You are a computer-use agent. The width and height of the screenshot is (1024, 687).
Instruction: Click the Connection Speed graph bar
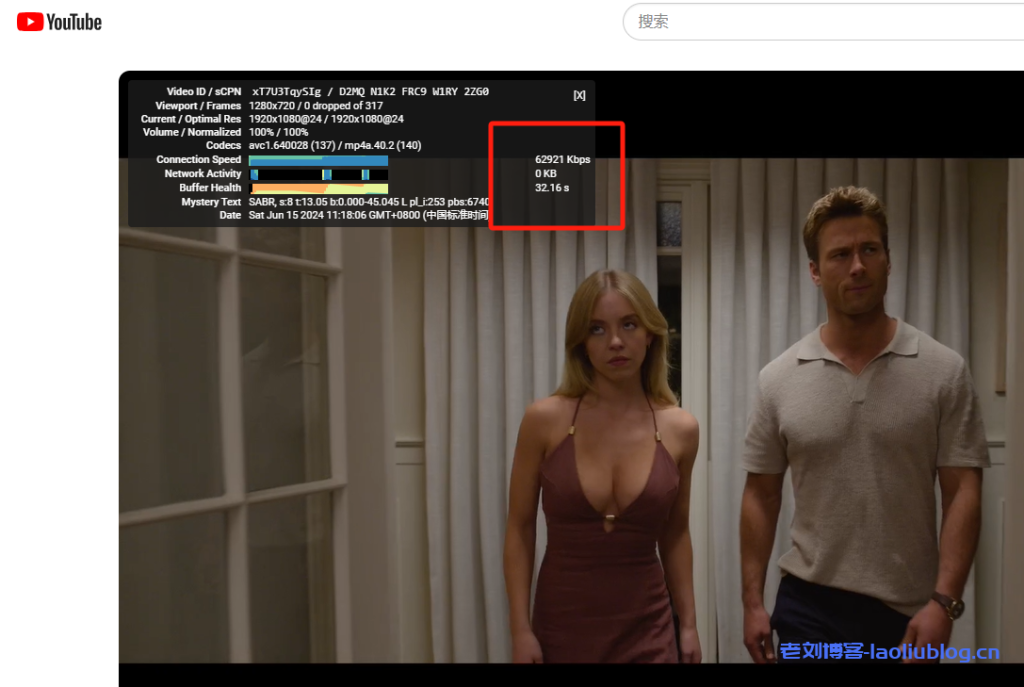[318, 160]
